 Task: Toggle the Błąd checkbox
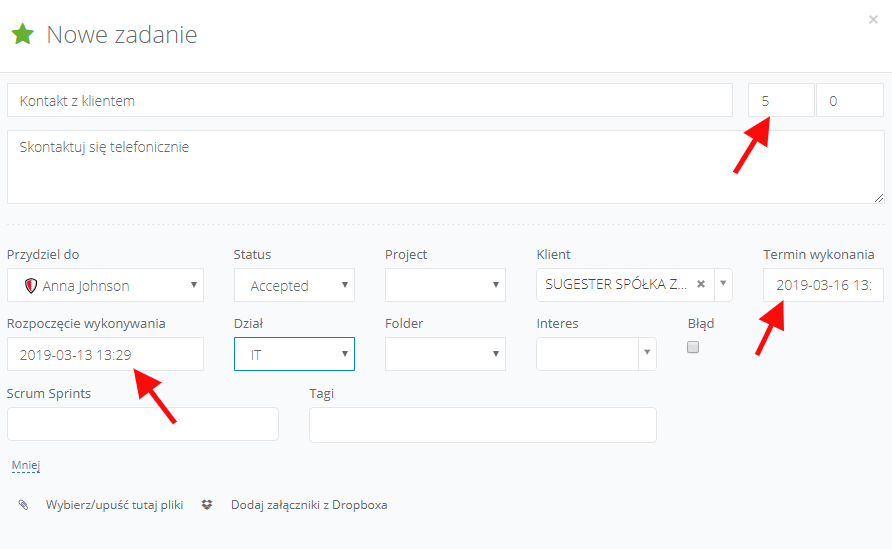pyautogui.click(x=693, y=347)
